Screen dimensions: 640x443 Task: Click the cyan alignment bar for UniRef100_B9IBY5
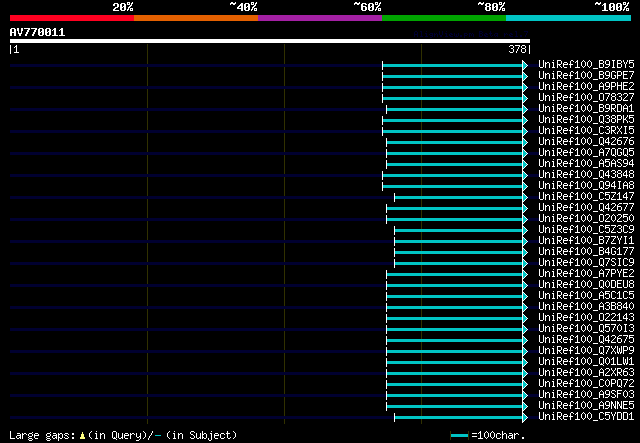(455, 65)
